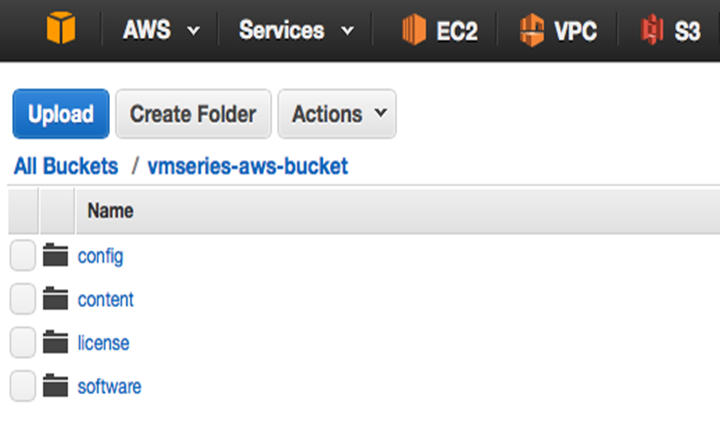Viewport: 720px width, 432px height.
Task: Expand the AWS dropdown menu
Action: [x=160, y=31]
